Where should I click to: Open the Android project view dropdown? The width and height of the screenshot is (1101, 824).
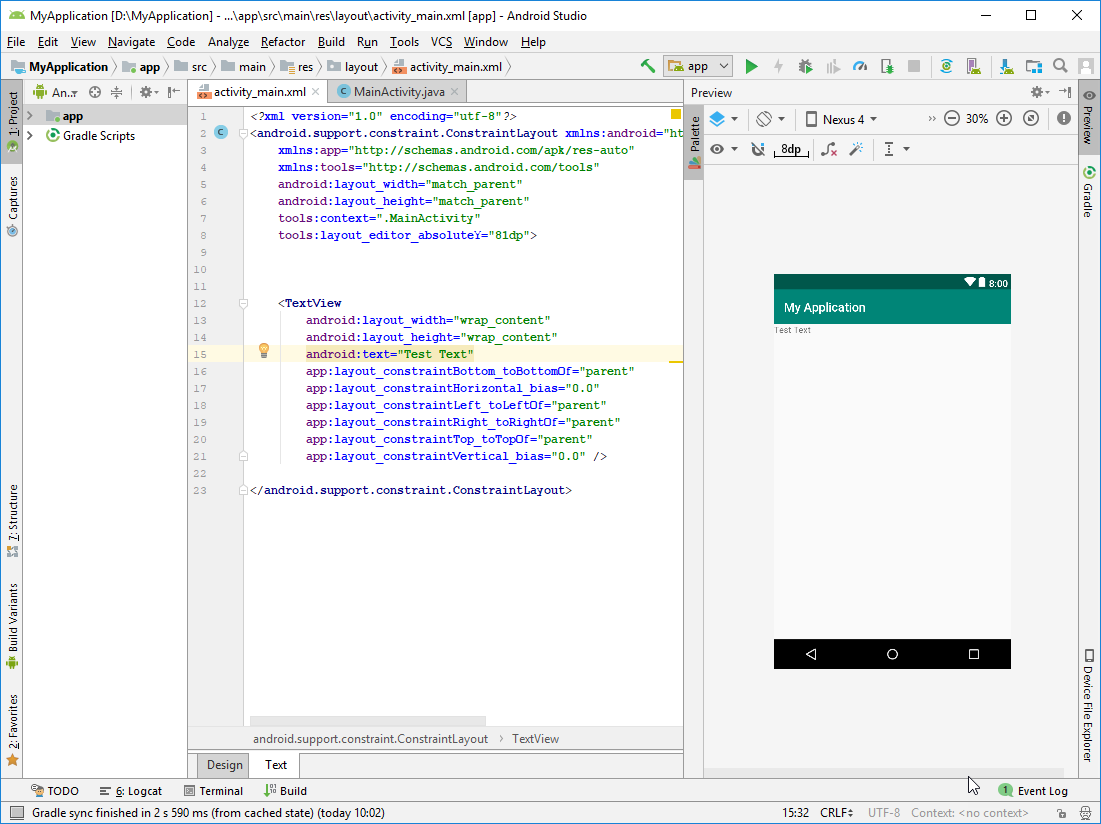point(55,92)
